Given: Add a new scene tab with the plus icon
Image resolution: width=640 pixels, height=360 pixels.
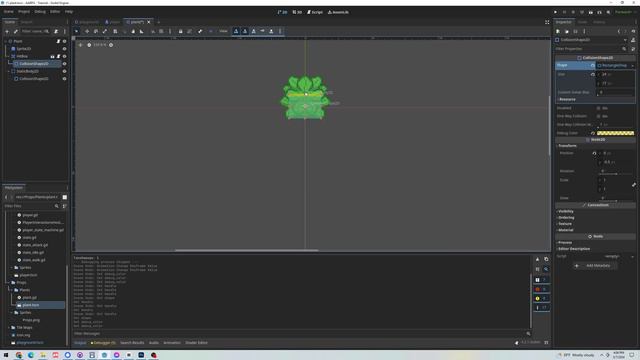Looking at the screenshot, I should 158,22.
